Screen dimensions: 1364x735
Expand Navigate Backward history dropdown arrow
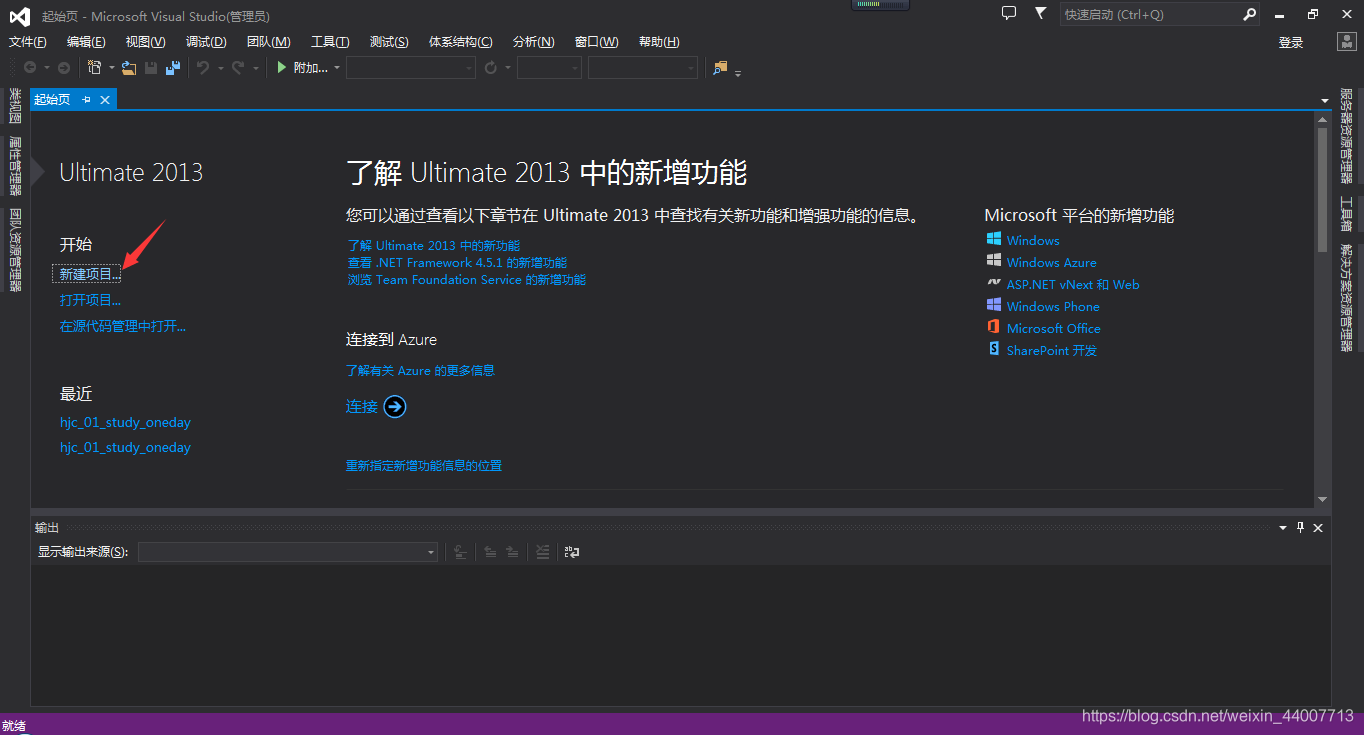pyautogui.click(x=46, y=68)
